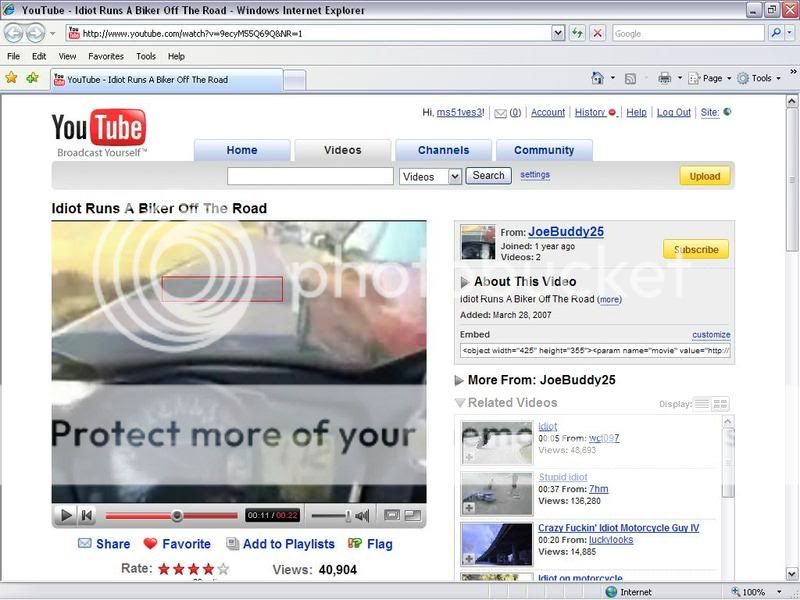
Task: Open the Channels tab
Action: [443, 150]
